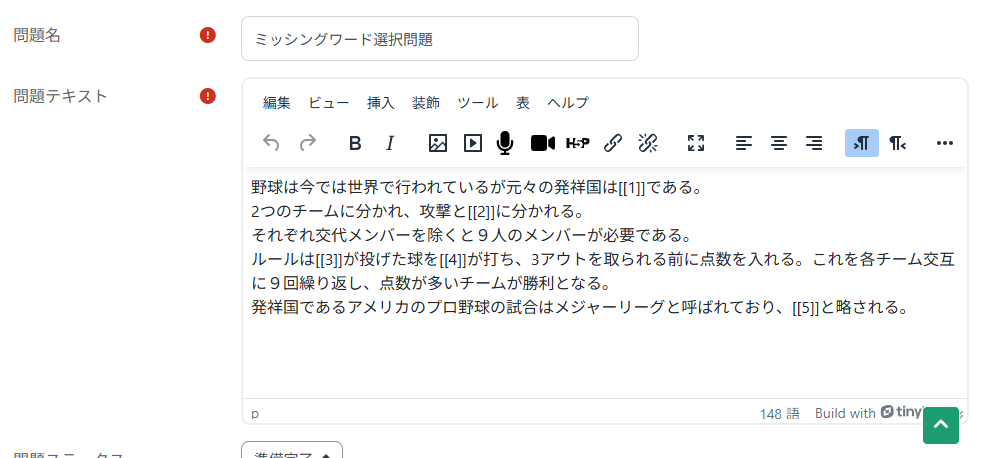This screenshot has height=458, width=989.
Task: Click inside the question text editing area
Action: 605,284
